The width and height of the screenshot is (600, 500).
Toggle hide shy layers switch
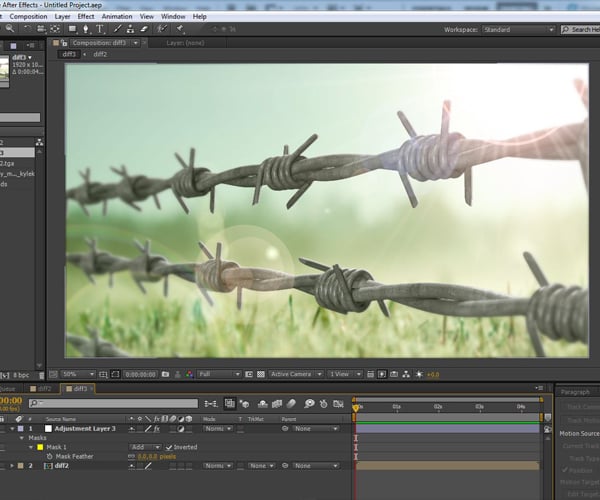pyautogui.click(x=262, y=404)
